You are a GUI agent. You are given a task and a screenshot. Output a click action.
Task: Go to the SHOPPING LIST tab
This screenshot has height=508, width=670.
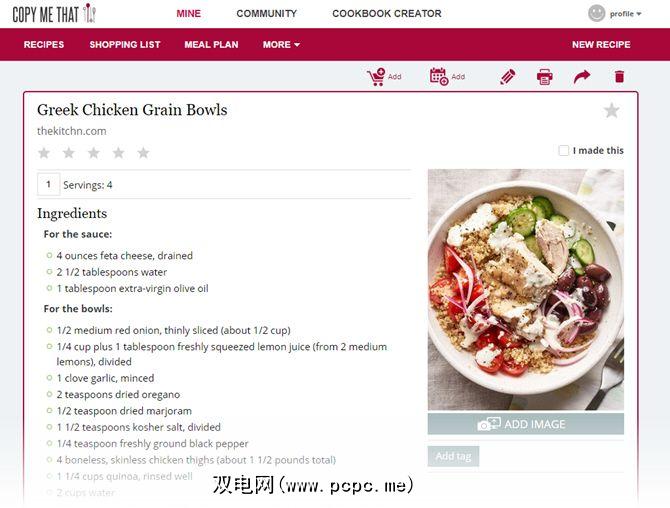pos(125,44)
